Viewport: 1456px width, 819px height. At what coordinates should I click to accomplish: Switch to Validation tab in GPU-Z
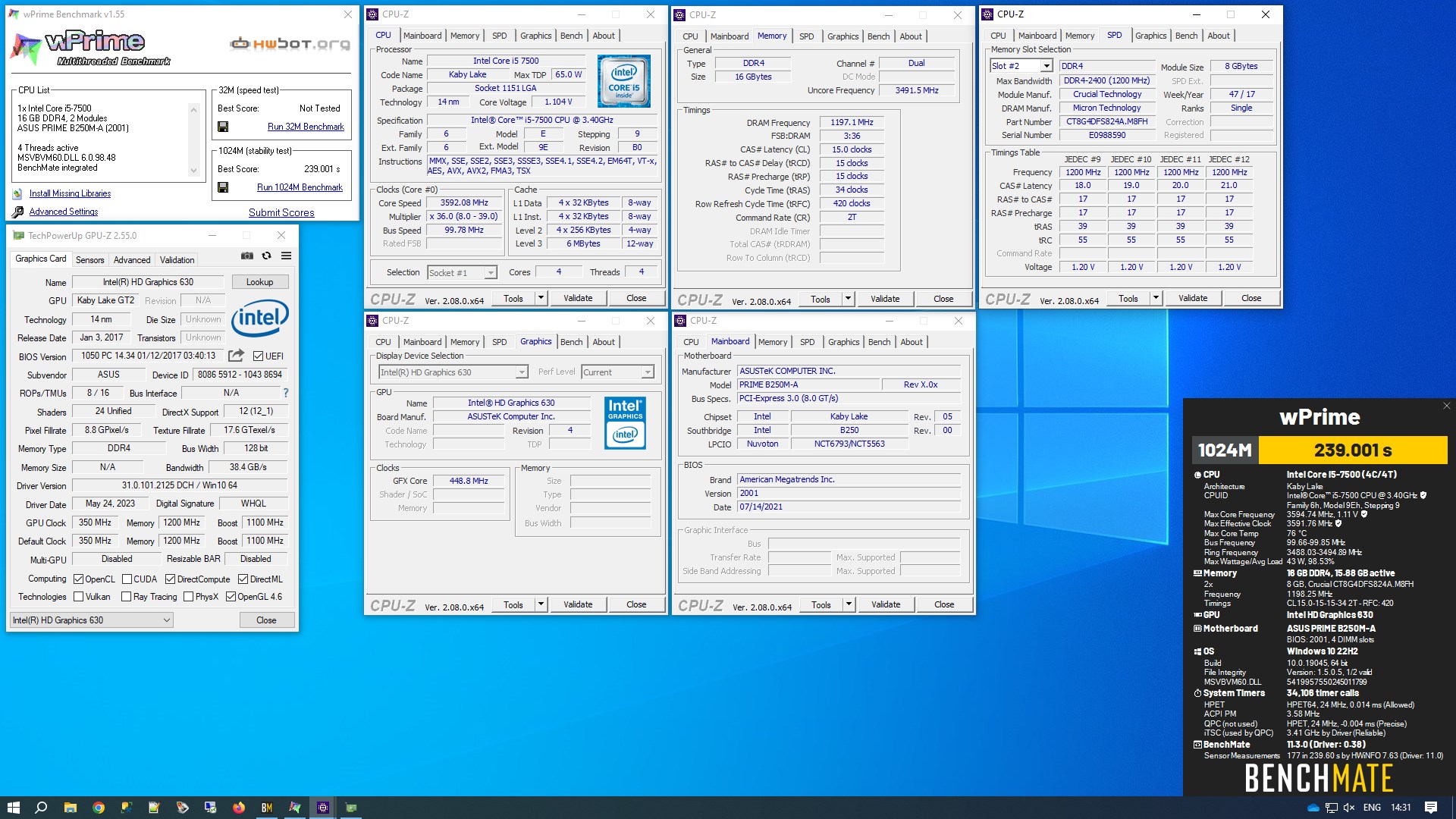tap(177, 259)
